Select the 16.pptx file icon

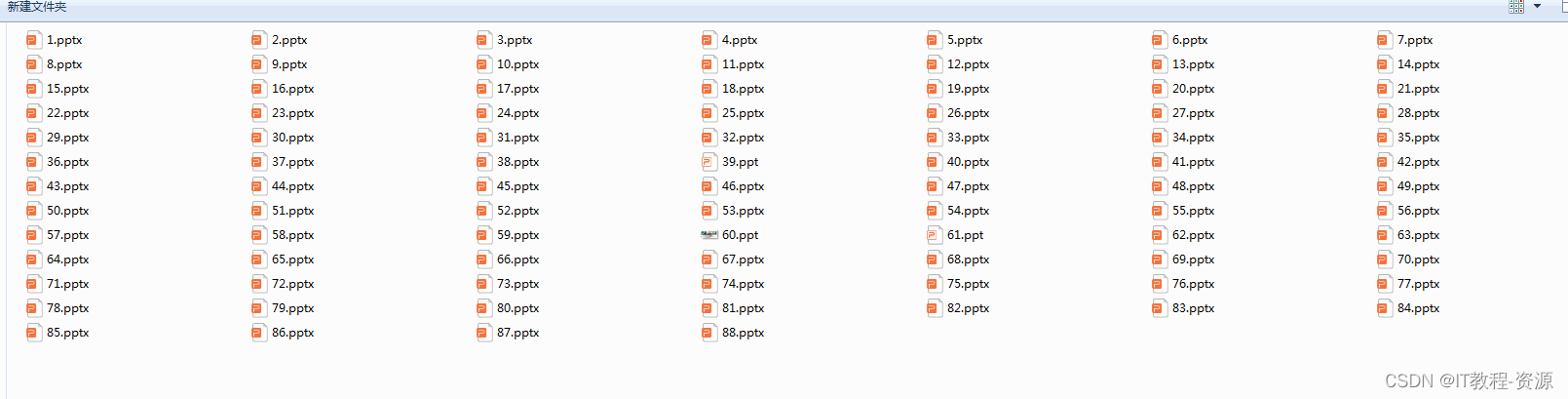tap(258, 89)
